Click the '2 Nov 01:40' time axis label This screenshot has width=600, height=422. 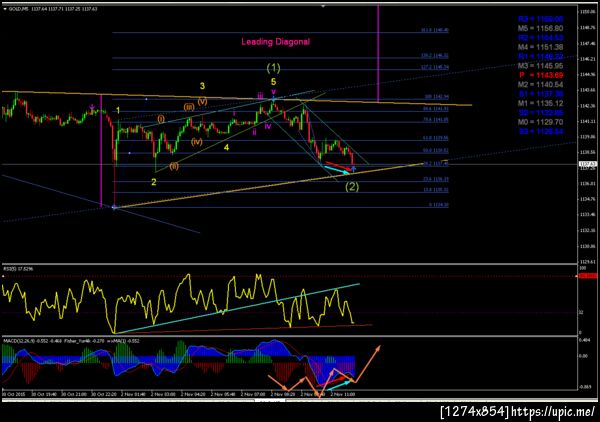coord(134,394)
